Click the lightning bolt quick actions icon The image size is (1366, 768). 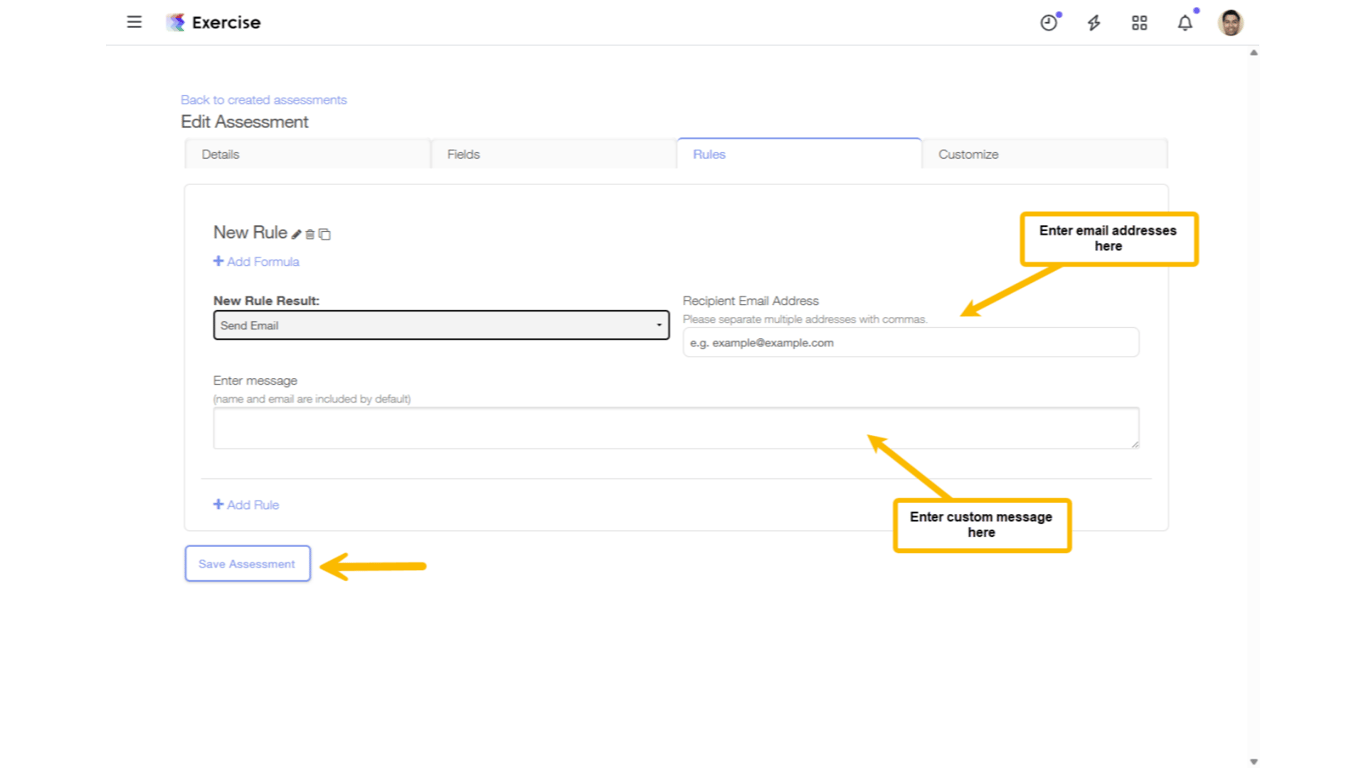click(x=1094, y=22)
